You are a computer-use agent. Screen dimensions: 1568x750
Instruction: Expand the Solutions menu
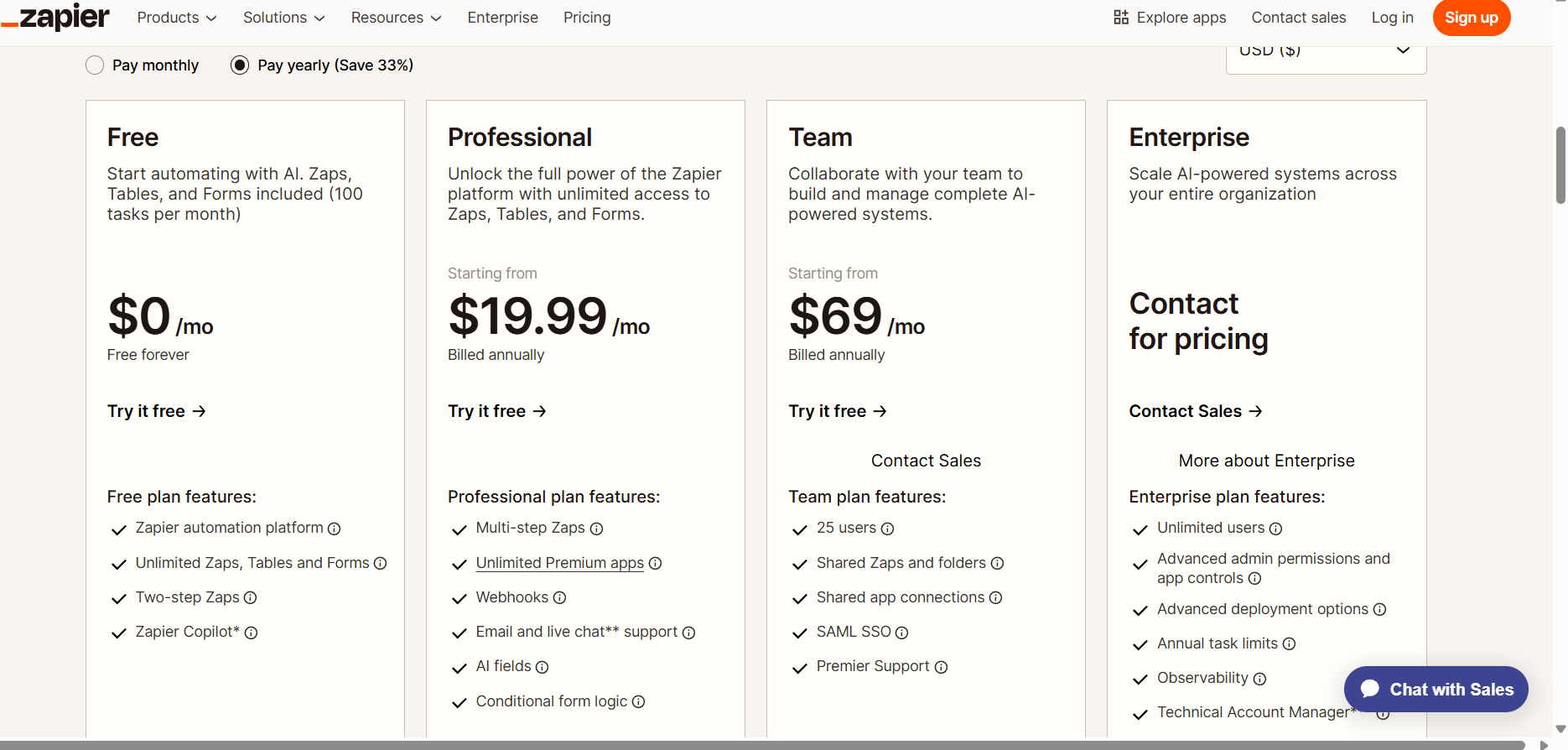click(283, 18)
